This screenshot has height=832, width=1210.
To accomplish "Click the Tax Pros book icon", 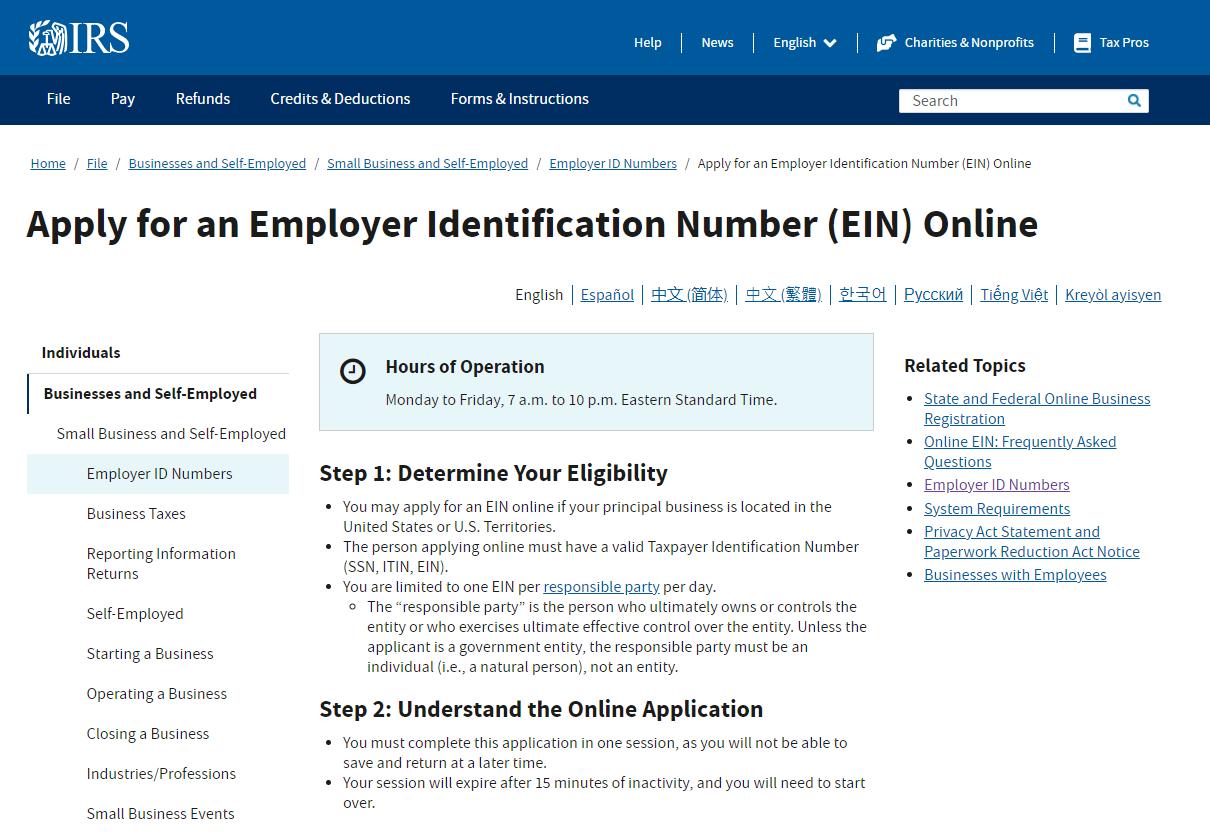I will (x=1082, y=43).
